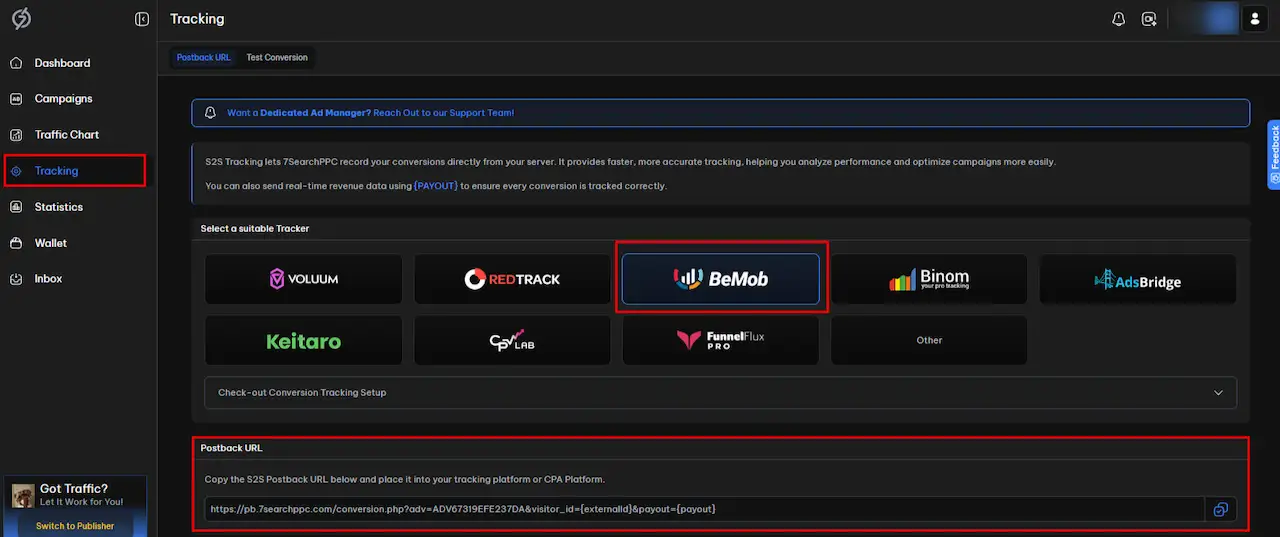Select the FunnelFlux Pro tracker card
This screenshot has width=1280, height=537.
[x=721, y=341]
